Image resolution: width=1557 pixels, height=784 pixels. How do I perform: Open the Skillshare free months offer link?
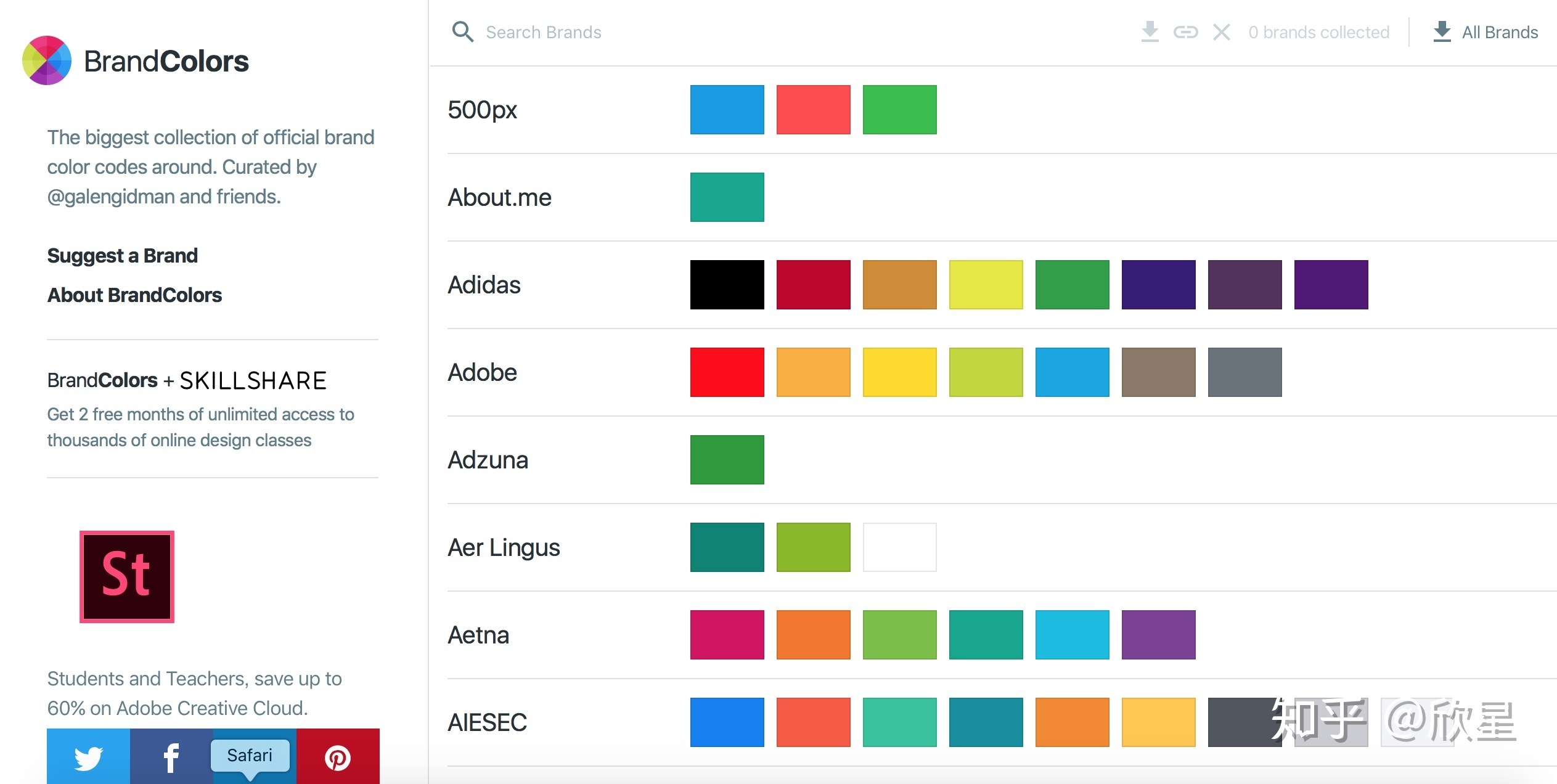[200, 427]
